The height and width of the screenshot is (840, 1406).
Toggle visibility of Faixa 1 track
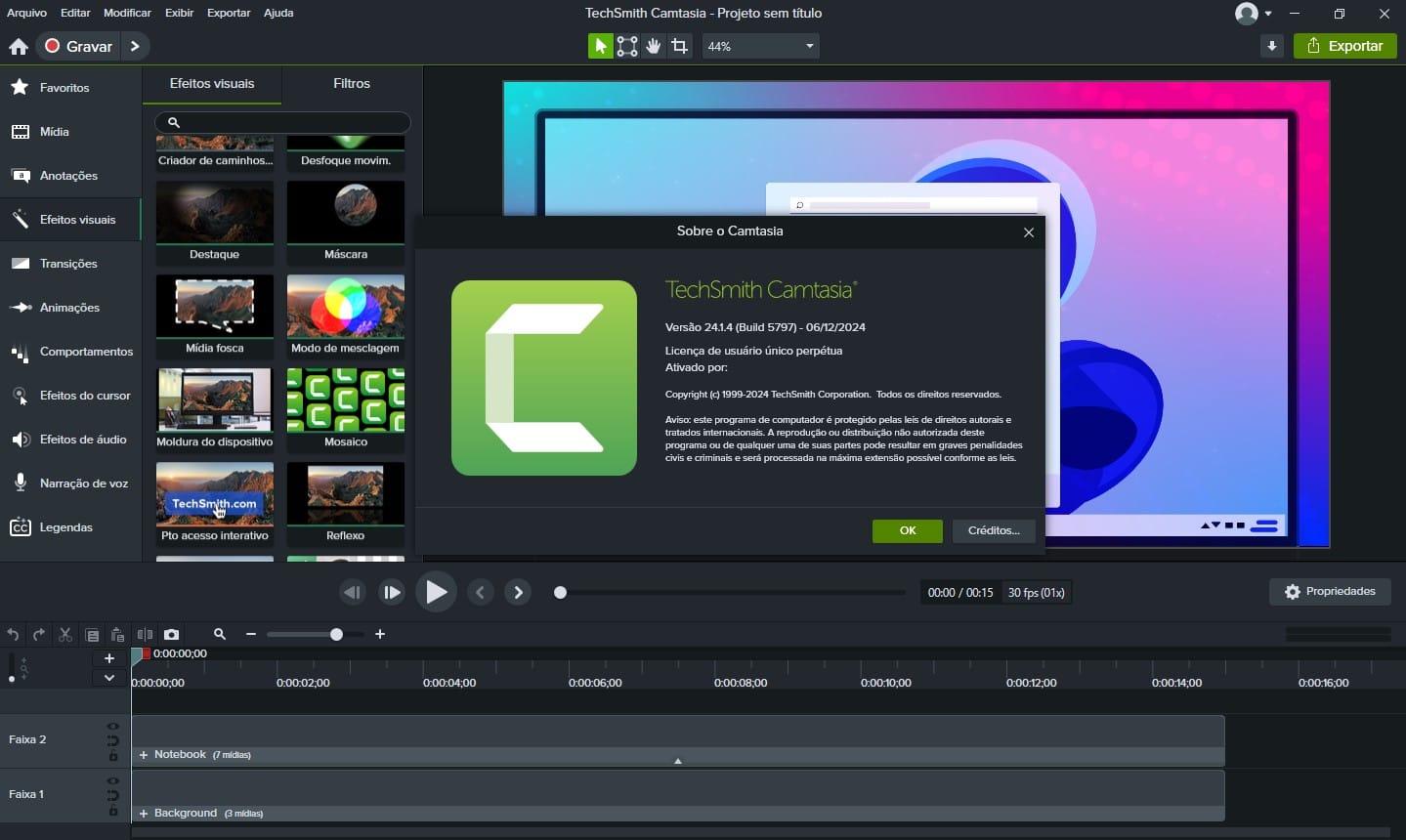(x=113, y=781)
